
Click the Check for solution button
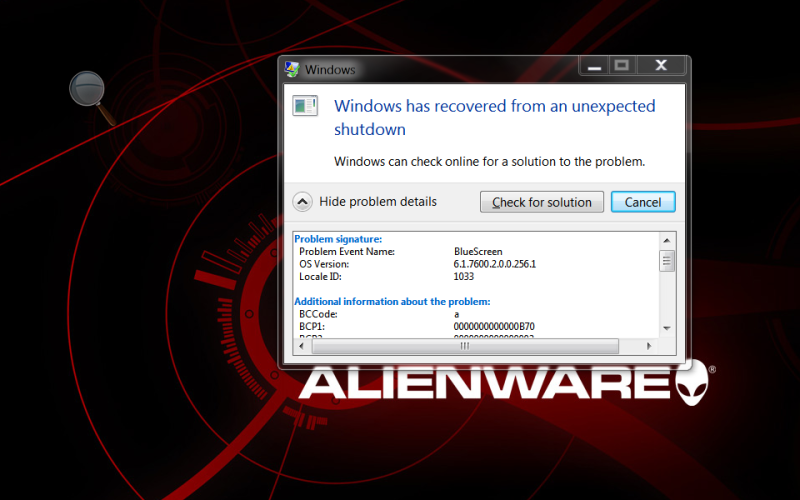[x=541, y=202]
